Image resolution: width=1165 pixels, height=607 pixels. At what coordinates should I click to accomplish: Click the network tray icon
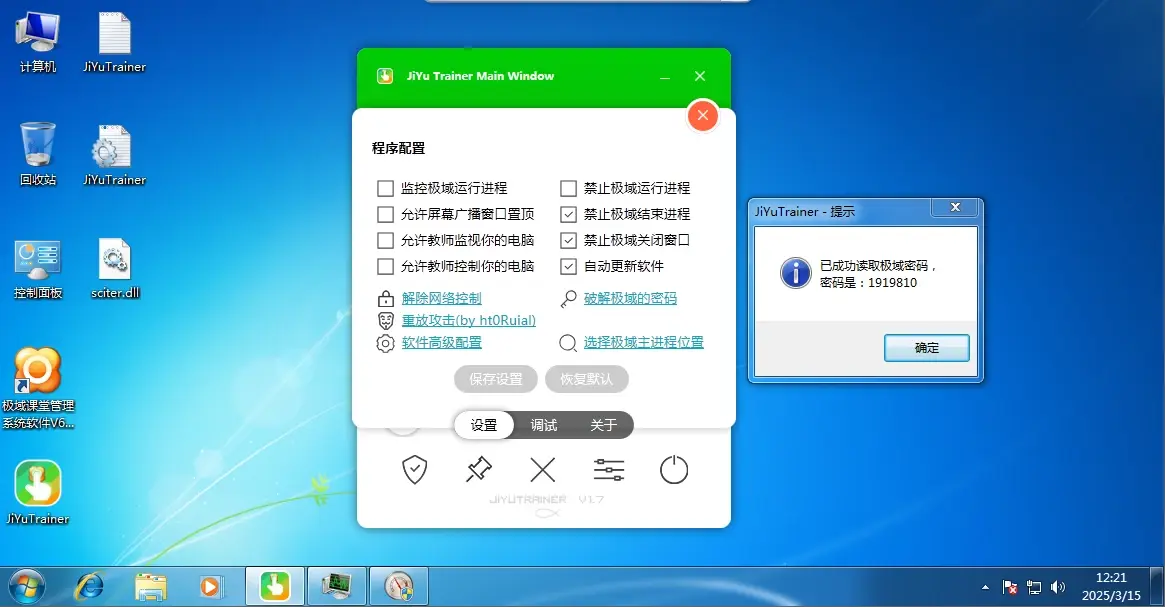point(1033,587)
